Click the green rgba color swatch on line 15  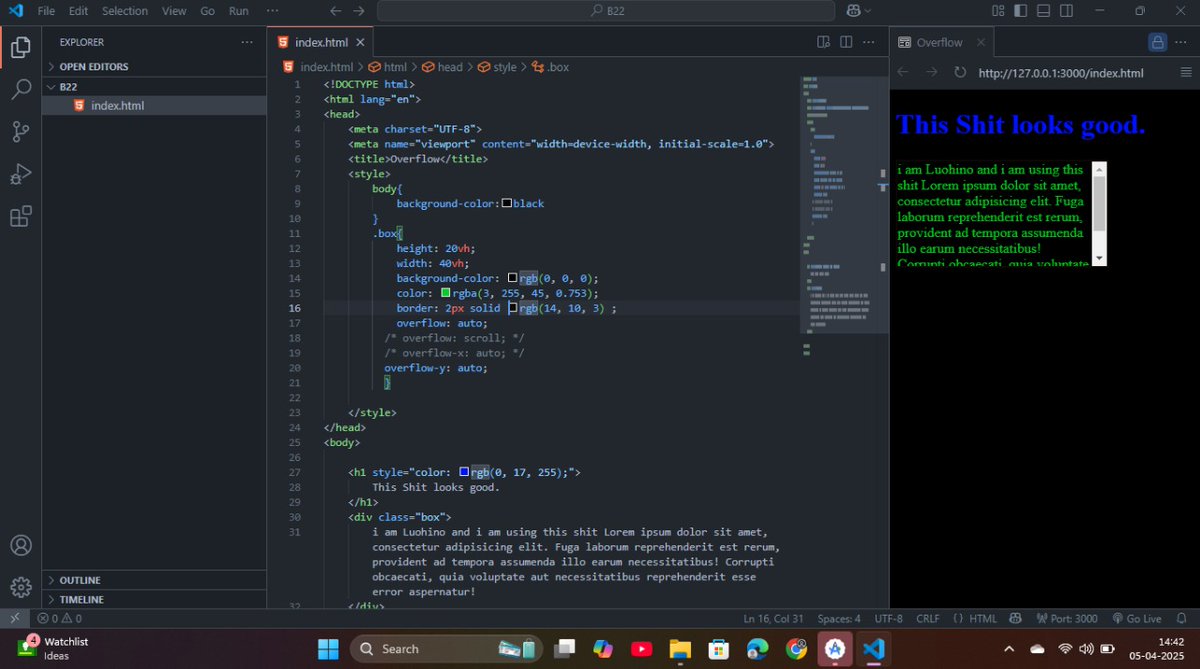(x=446, y=293)
